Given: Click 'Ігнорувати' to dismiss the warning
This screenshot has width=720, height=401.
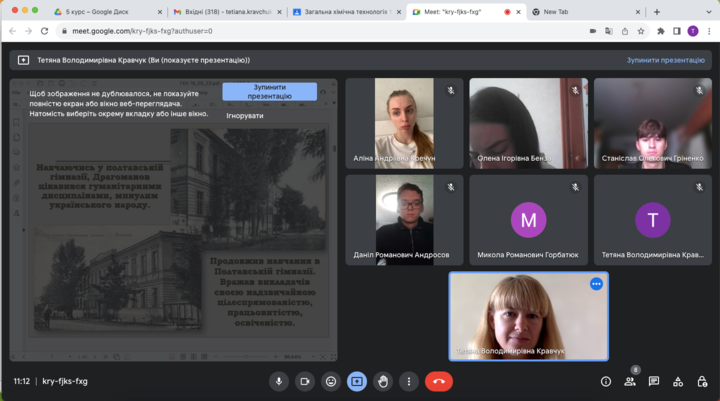Looking at the screenshot, I should point(245,116).
